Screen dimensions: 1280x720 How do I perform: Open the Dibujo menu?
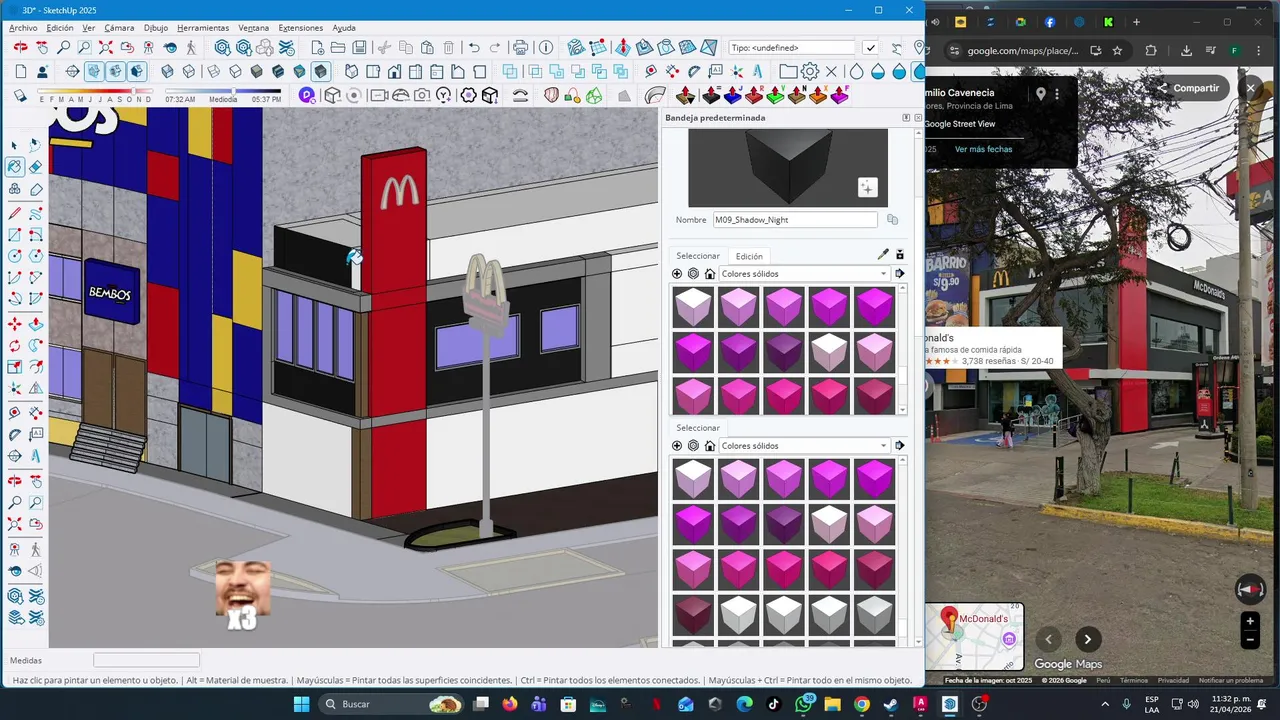(x=156, y=28)
